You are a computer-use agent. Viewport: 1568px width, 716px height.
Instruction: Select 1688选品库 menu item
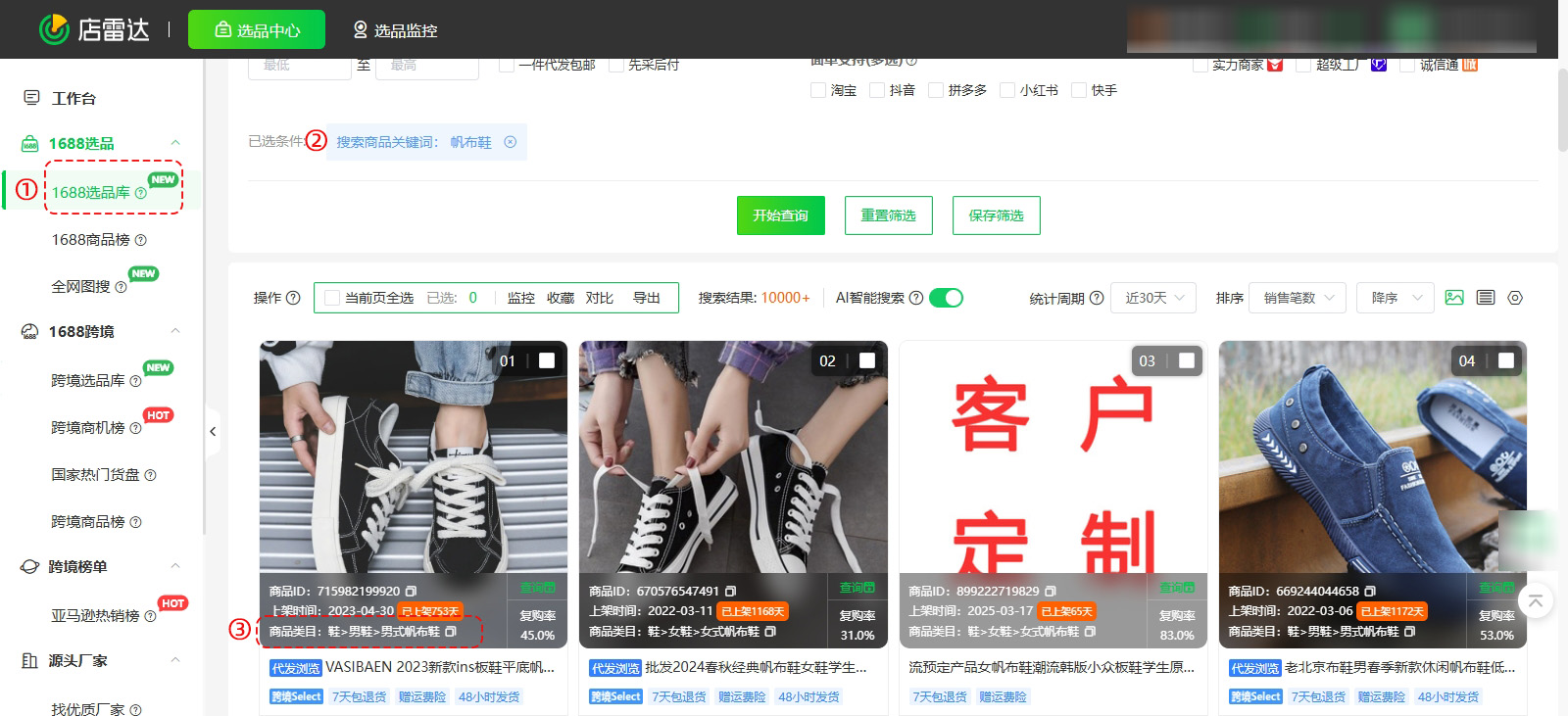click(x=91, y=192)
